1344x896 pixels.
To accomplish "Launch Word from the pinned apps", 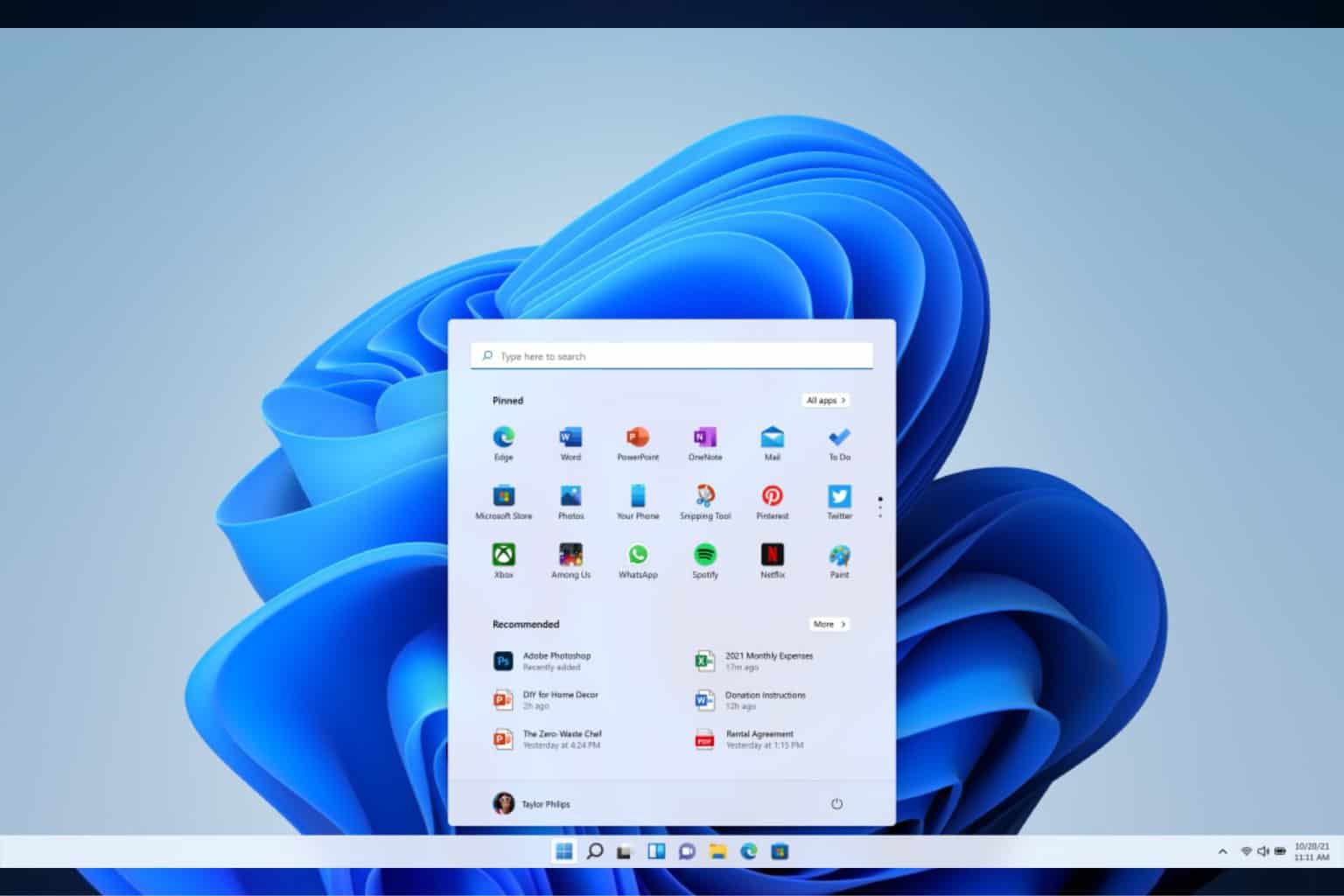I will pyautogui.click(x=570, y=443).
